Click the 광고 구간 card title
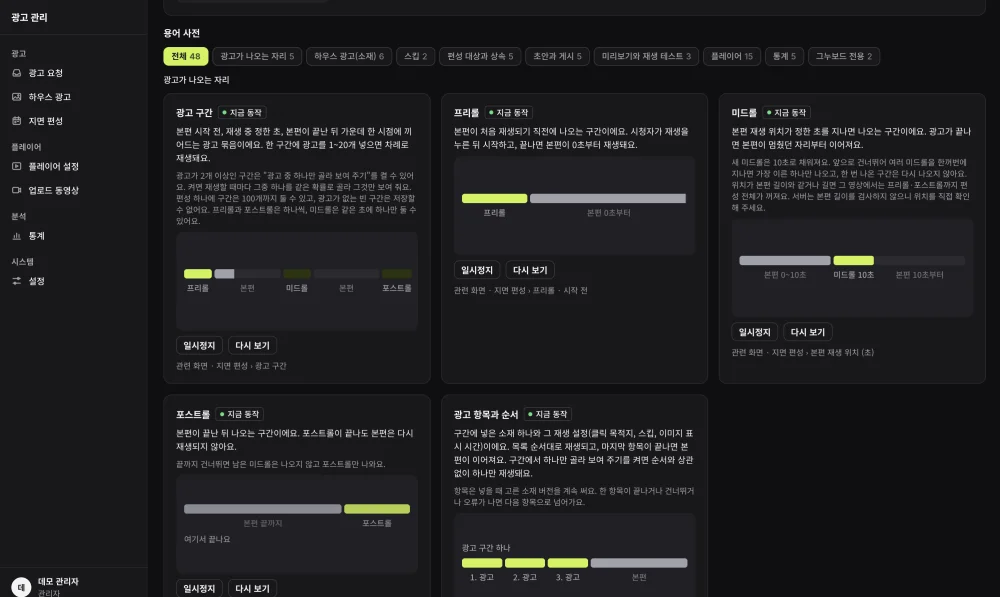 (x=195, y=113)
